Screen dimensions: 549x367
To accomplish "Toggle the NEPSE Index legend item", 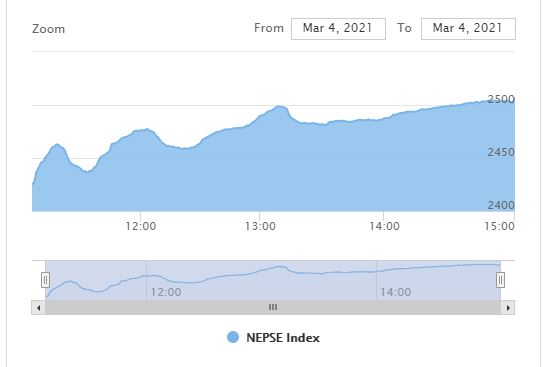I will [273, 338].
